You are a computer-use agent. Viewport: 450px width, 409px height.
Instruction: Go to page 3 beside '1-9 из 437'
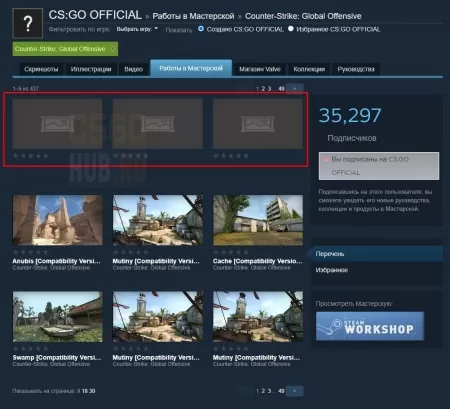pyautogui.click(x=269, y=89)
